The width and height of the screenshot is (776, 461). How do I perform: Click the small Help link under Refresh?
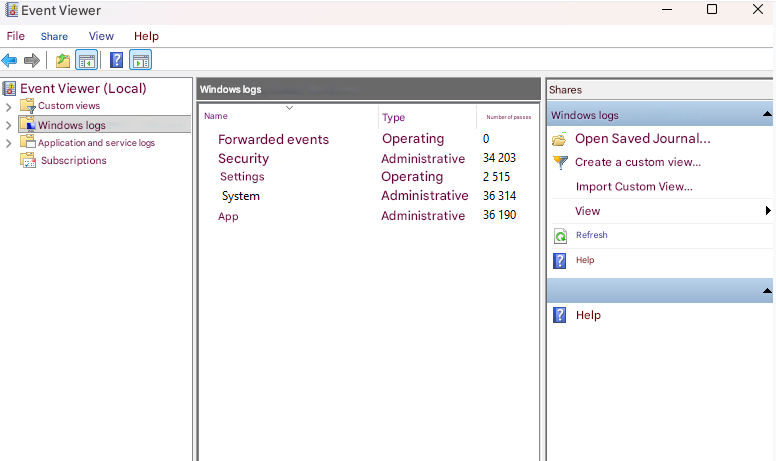[585, 260]
